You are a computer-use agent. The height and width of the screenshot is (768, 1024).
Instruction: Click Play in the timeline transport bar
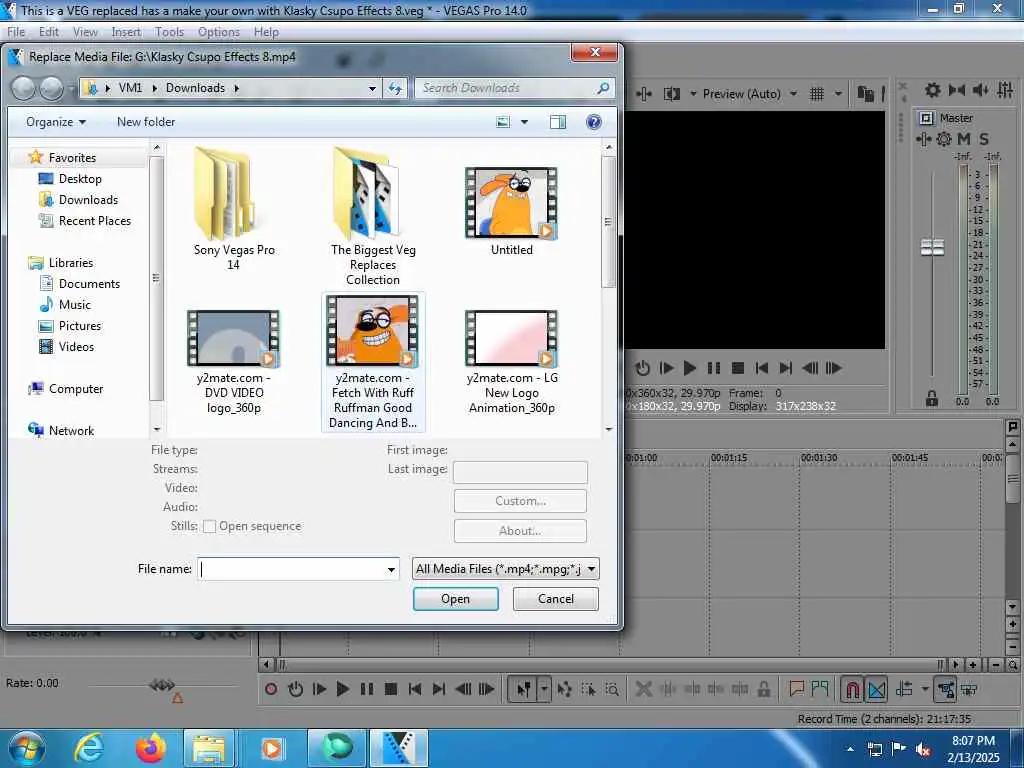[342, 689]
